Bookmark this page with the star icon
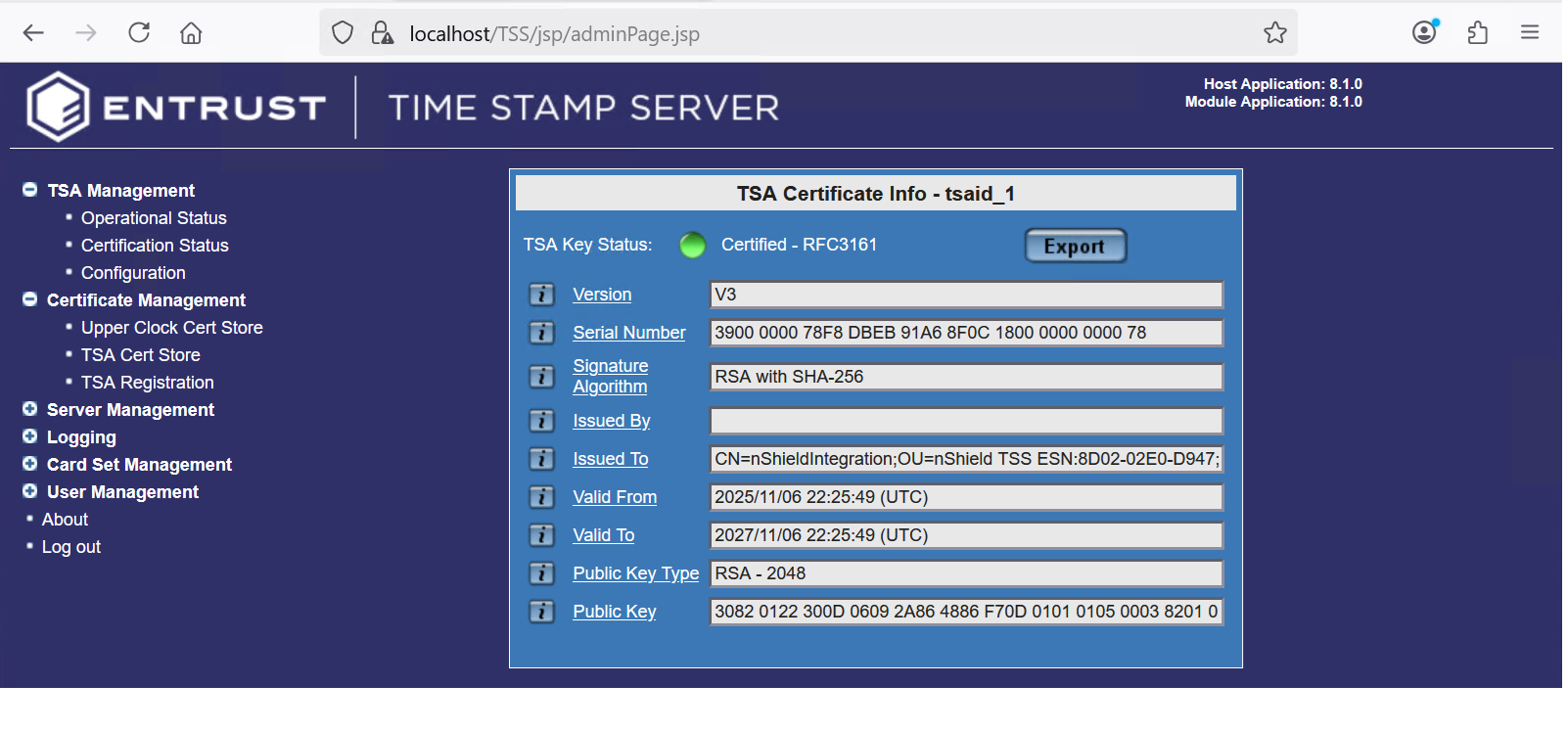The width and height of the screenshot is (1568, 731). coord(1274,33)
